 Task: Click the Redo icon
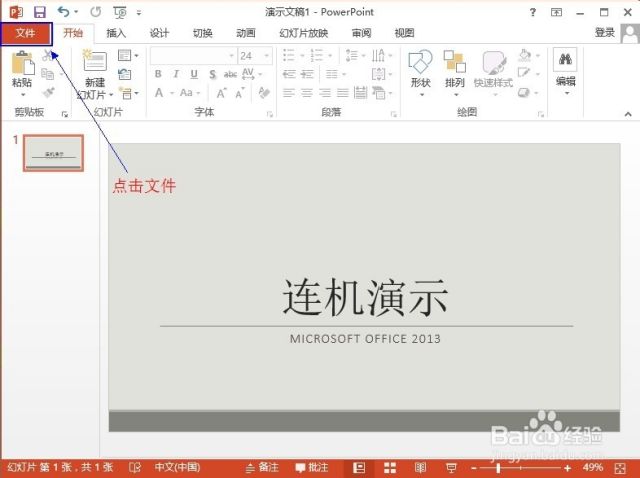(x=96, y=12)
